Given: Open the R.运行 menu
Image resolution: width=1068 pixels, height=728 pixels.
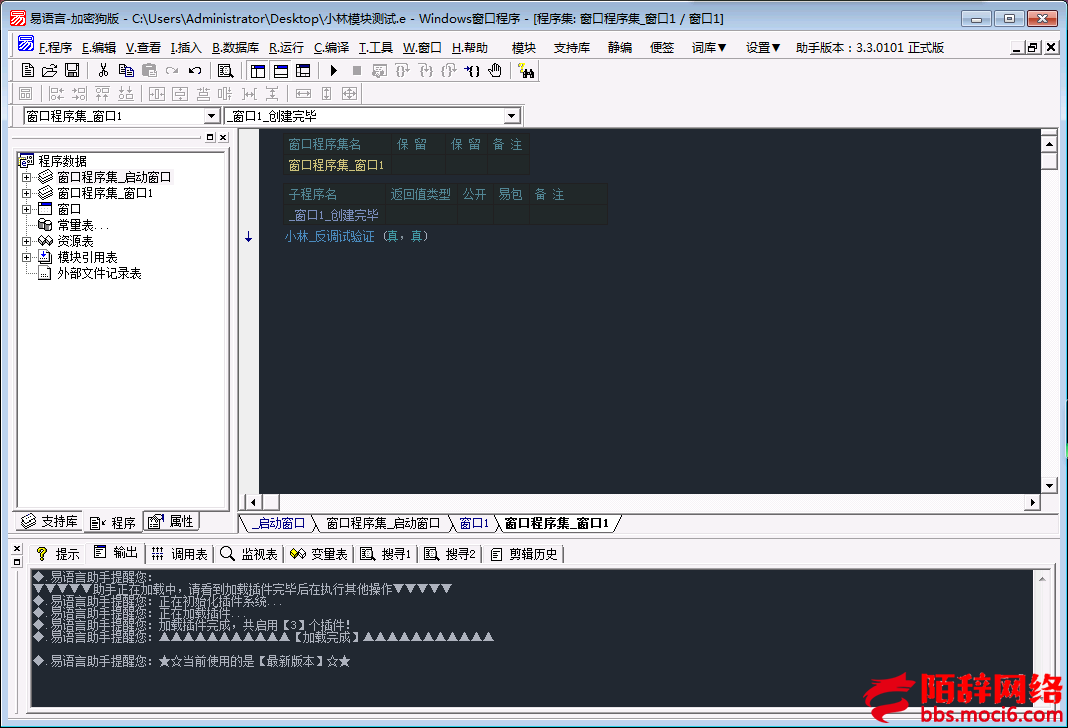Looking at the screenshot, I should coord(286,48).
